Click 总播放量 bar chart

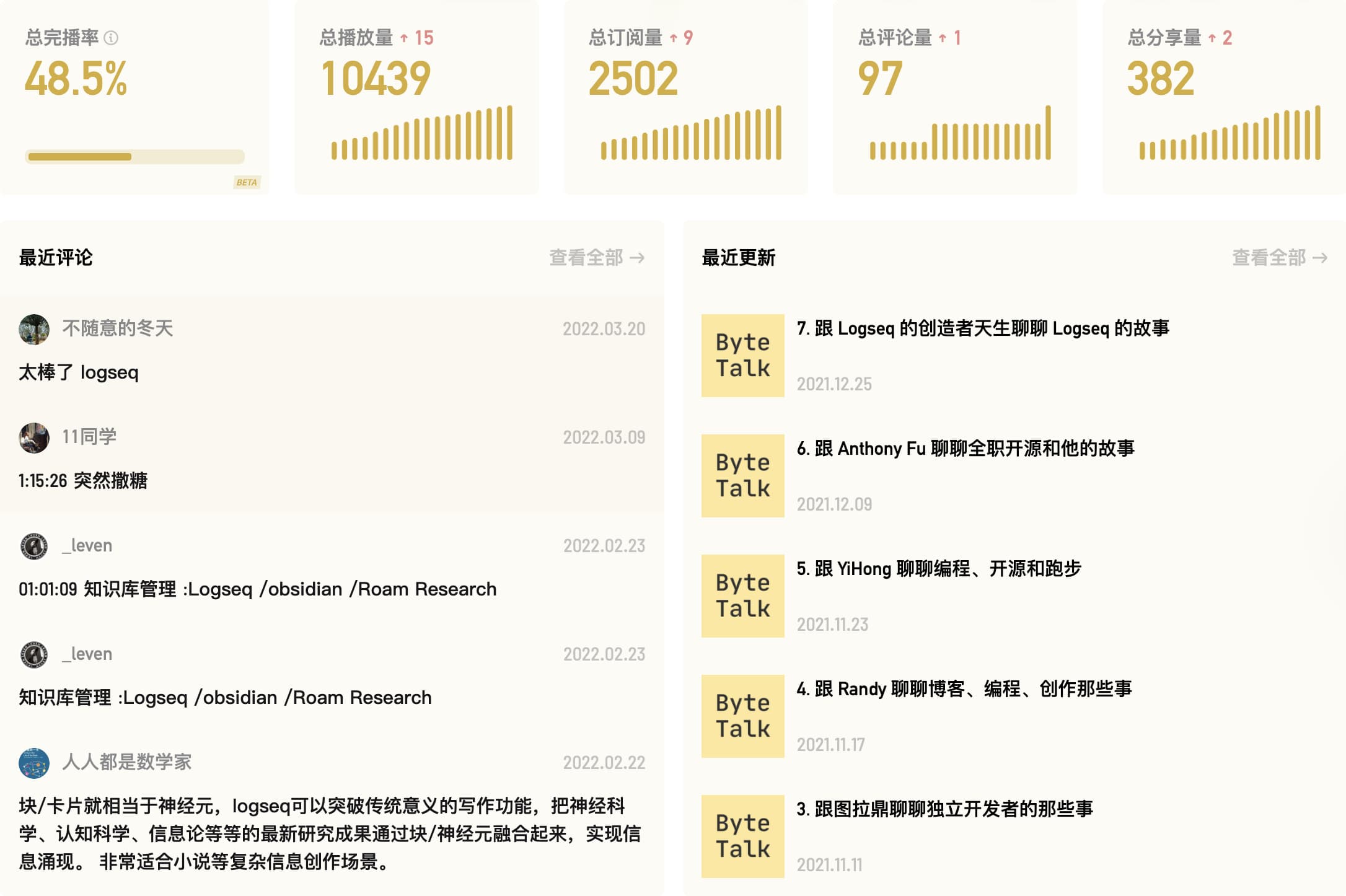tap(421, 133)
